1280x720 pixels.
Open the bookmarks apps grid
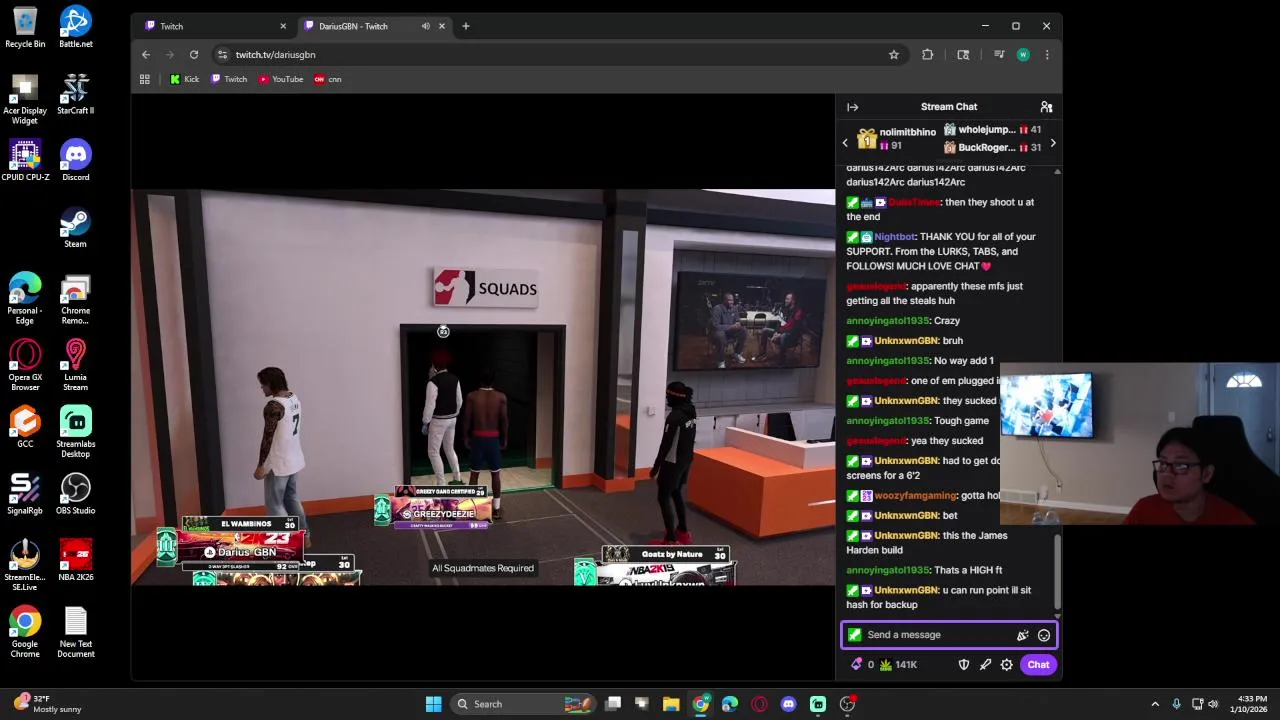145,79
